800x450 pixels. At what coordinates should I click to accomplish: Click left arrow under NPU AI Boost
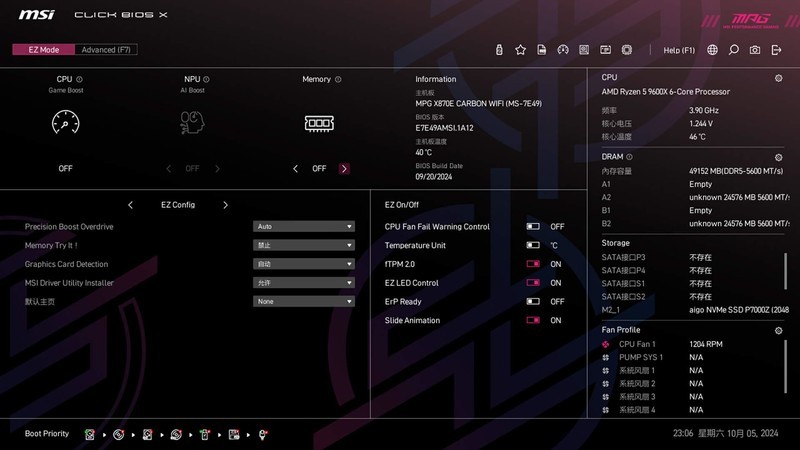click(x=168, y=169)
